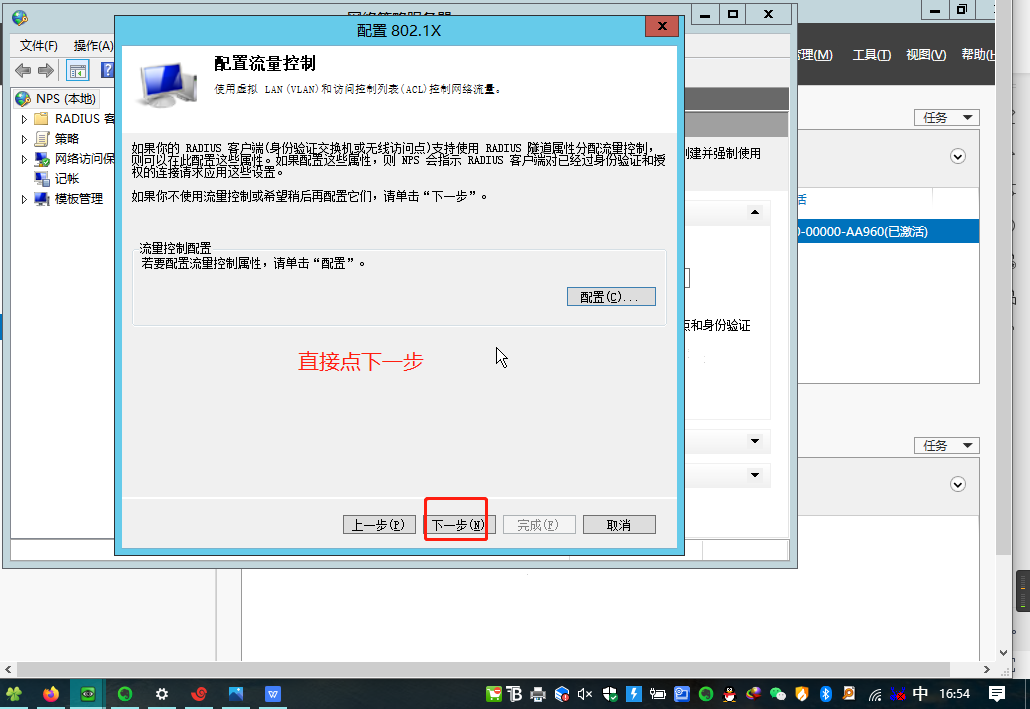Click the horizontal scrollbar right arrow
1030x709 pixels.
[x=987, y=669]
